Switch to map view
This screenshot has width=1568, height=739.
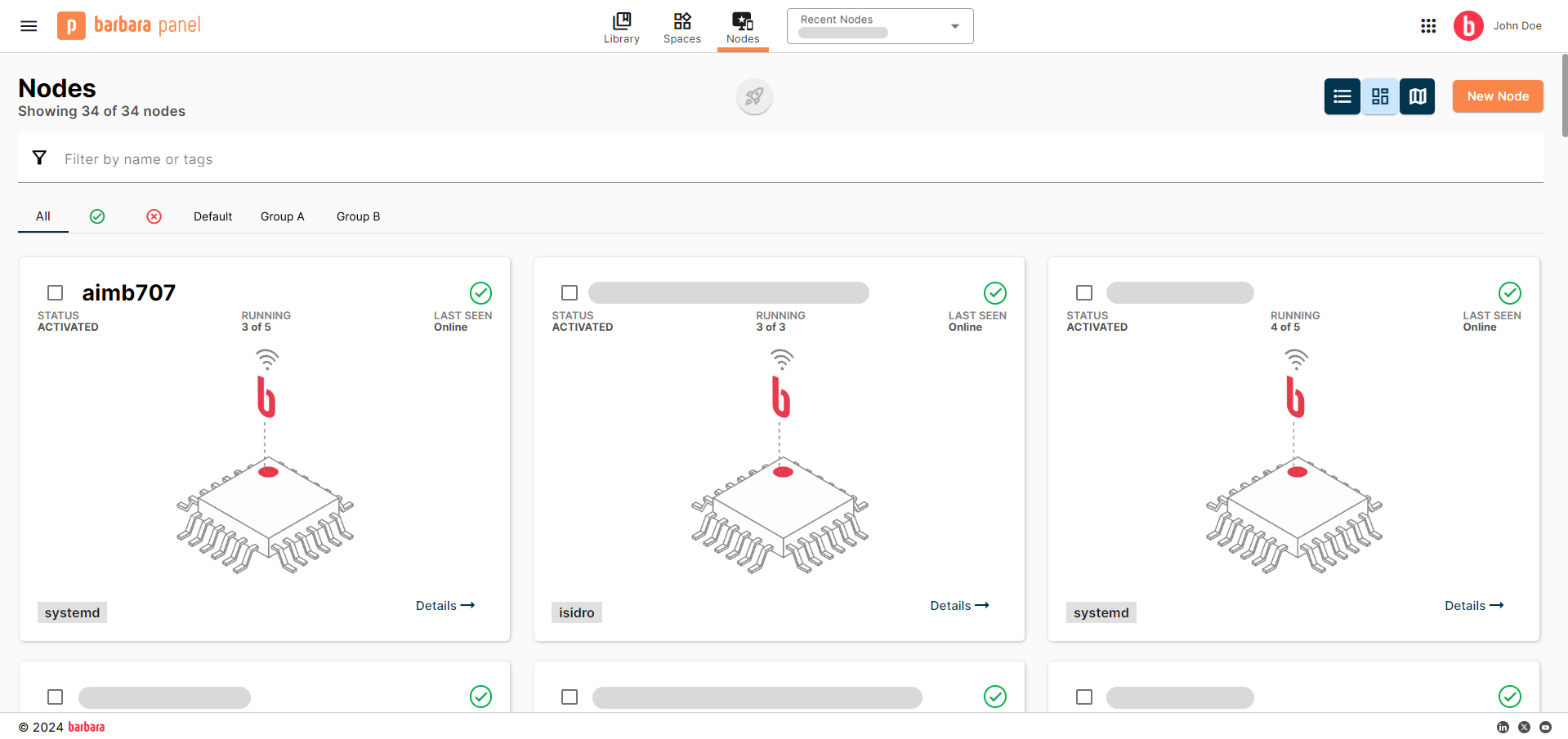coord(1417,96)
